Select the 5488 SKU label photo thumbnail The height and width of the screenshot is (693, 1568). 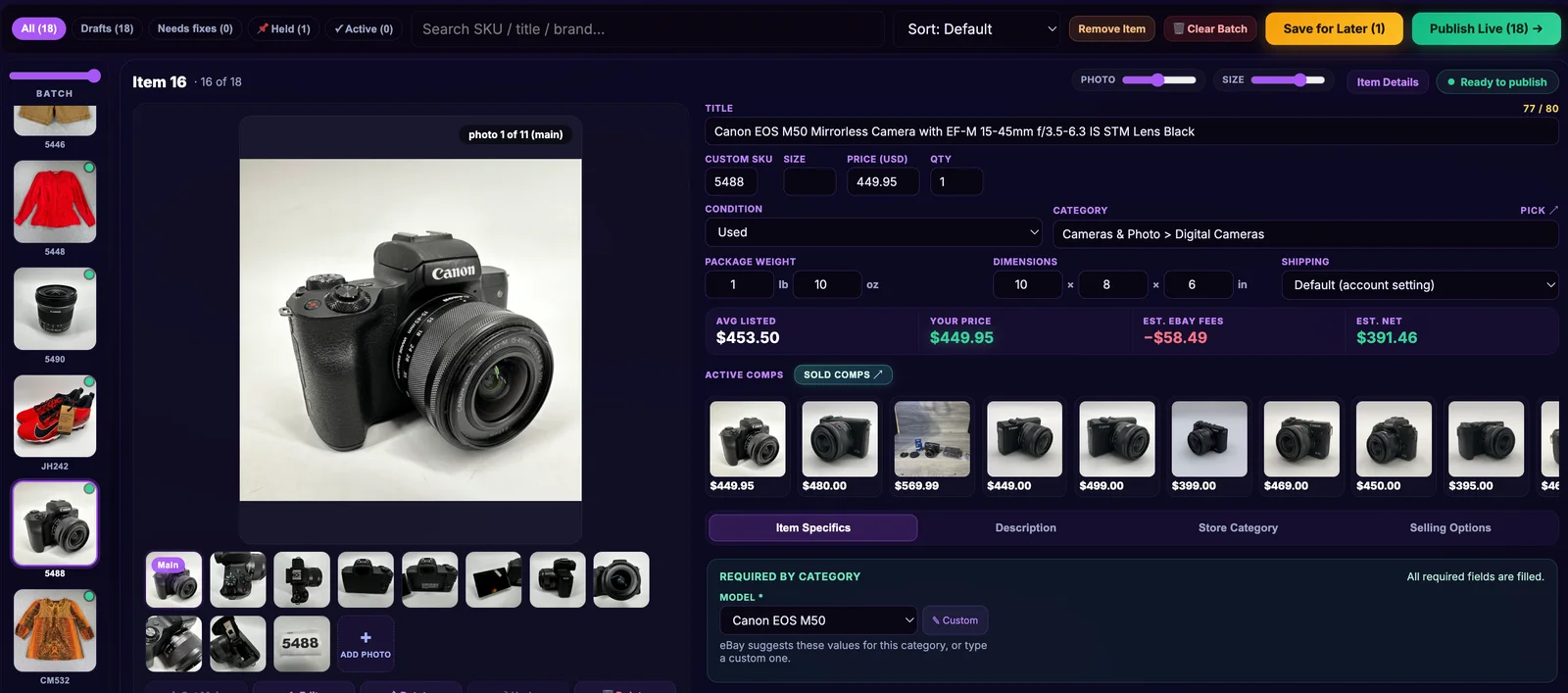(301, 644)
